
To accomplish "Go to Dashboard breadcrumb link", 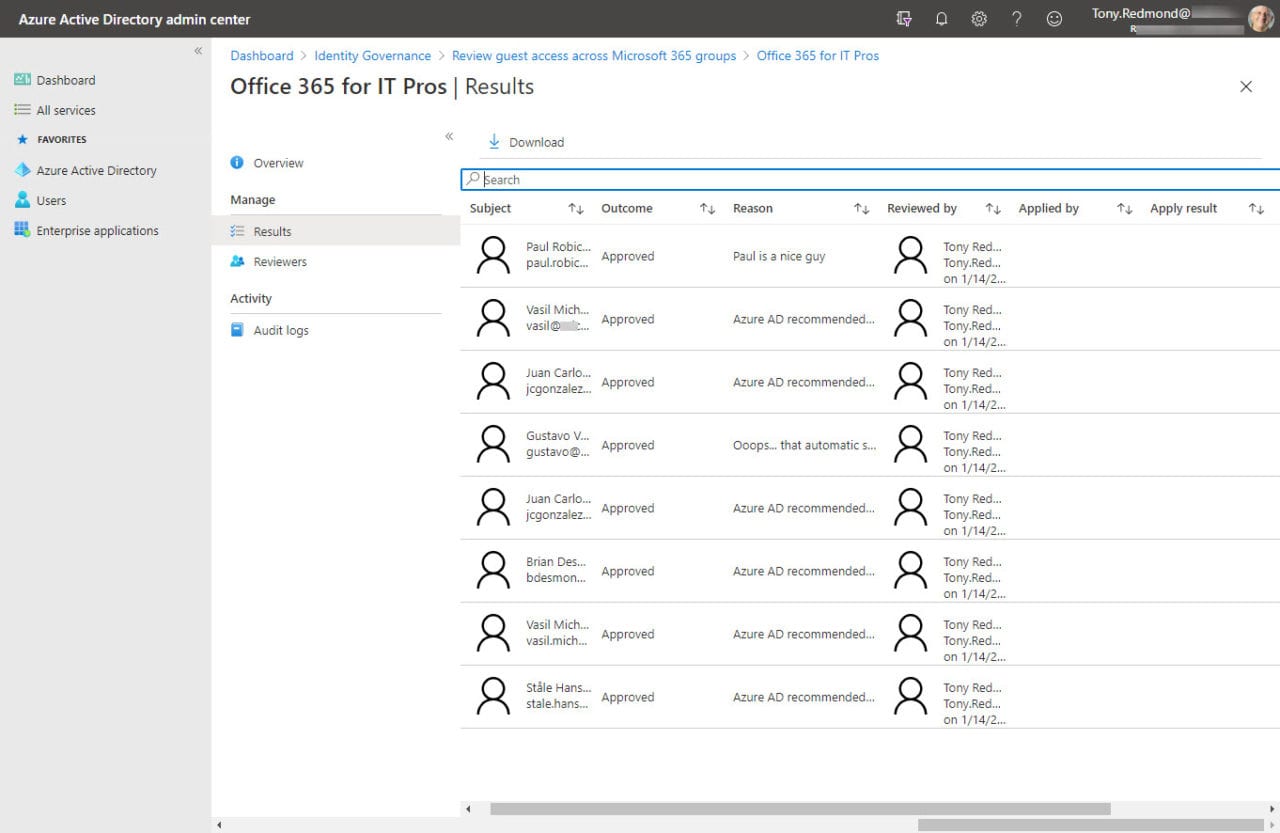I will point(262,56).
